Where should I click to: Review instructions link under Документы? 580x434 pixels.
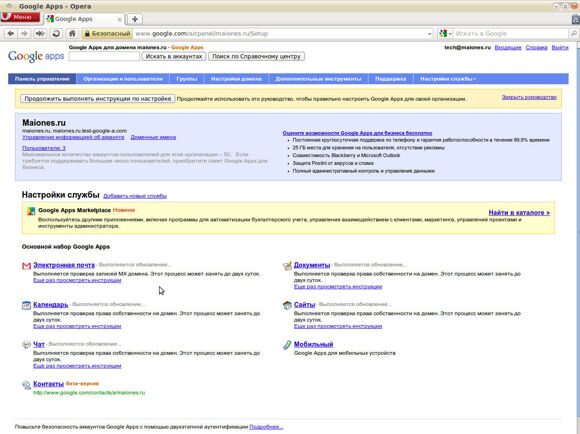coord(338,287)
